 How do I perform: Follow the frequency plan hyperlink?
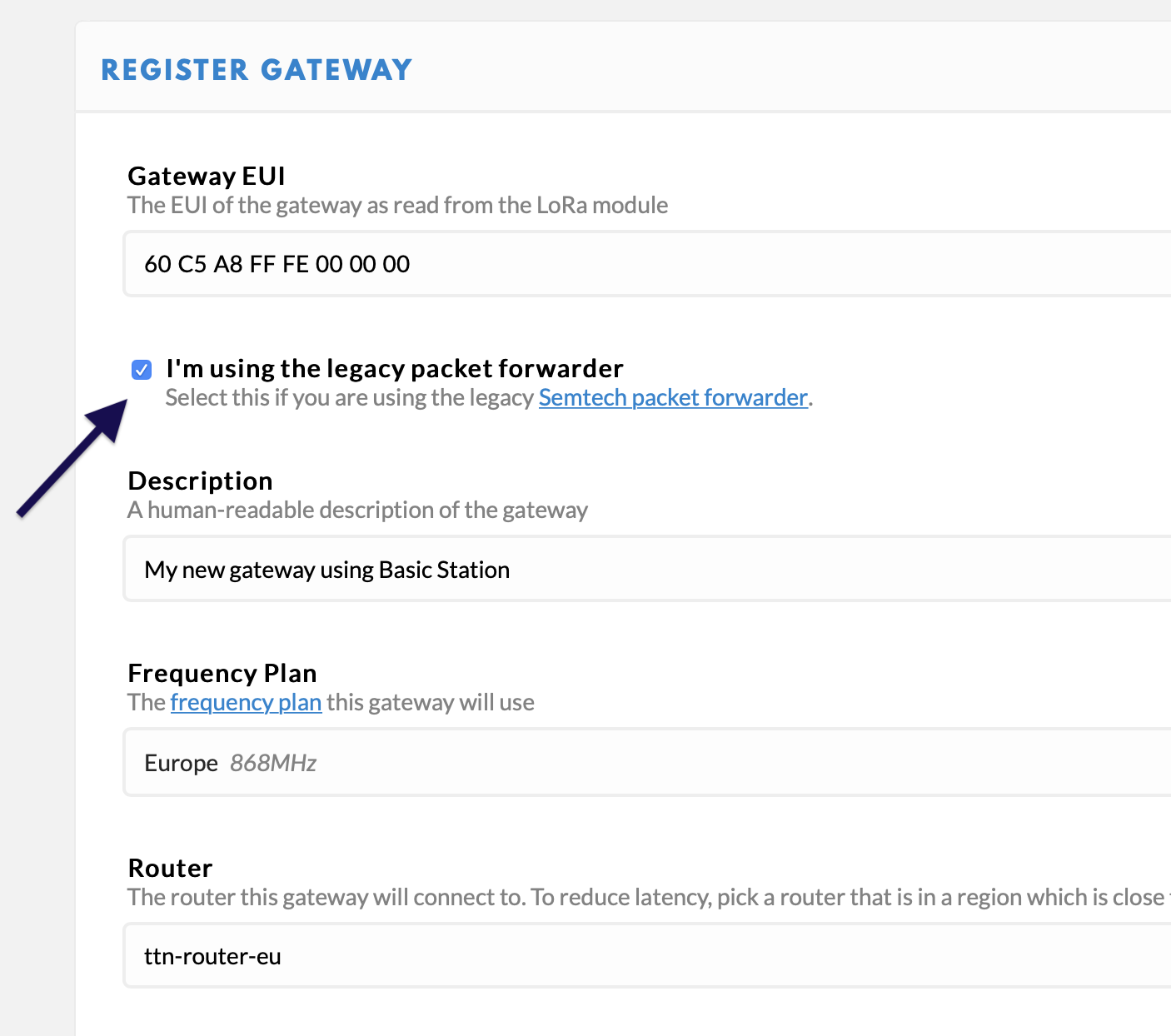click(x=246, y=703)
